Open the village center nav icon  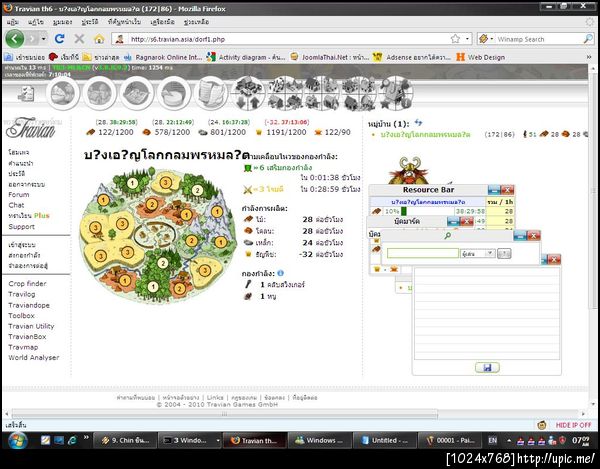point(99,93)
